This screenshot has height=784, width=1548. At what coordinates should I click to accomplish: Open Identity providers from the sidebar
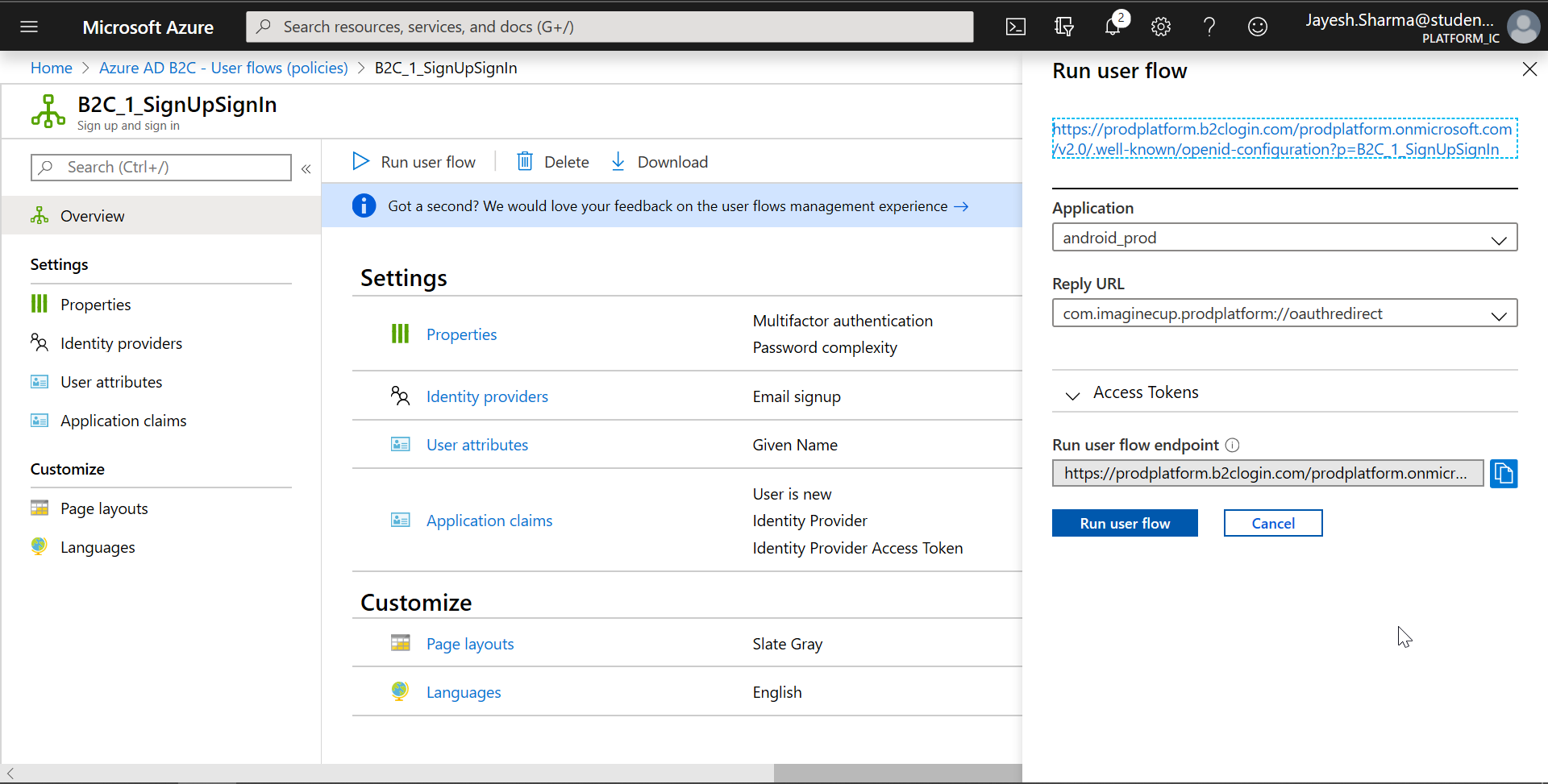click(x=121, y=342)
